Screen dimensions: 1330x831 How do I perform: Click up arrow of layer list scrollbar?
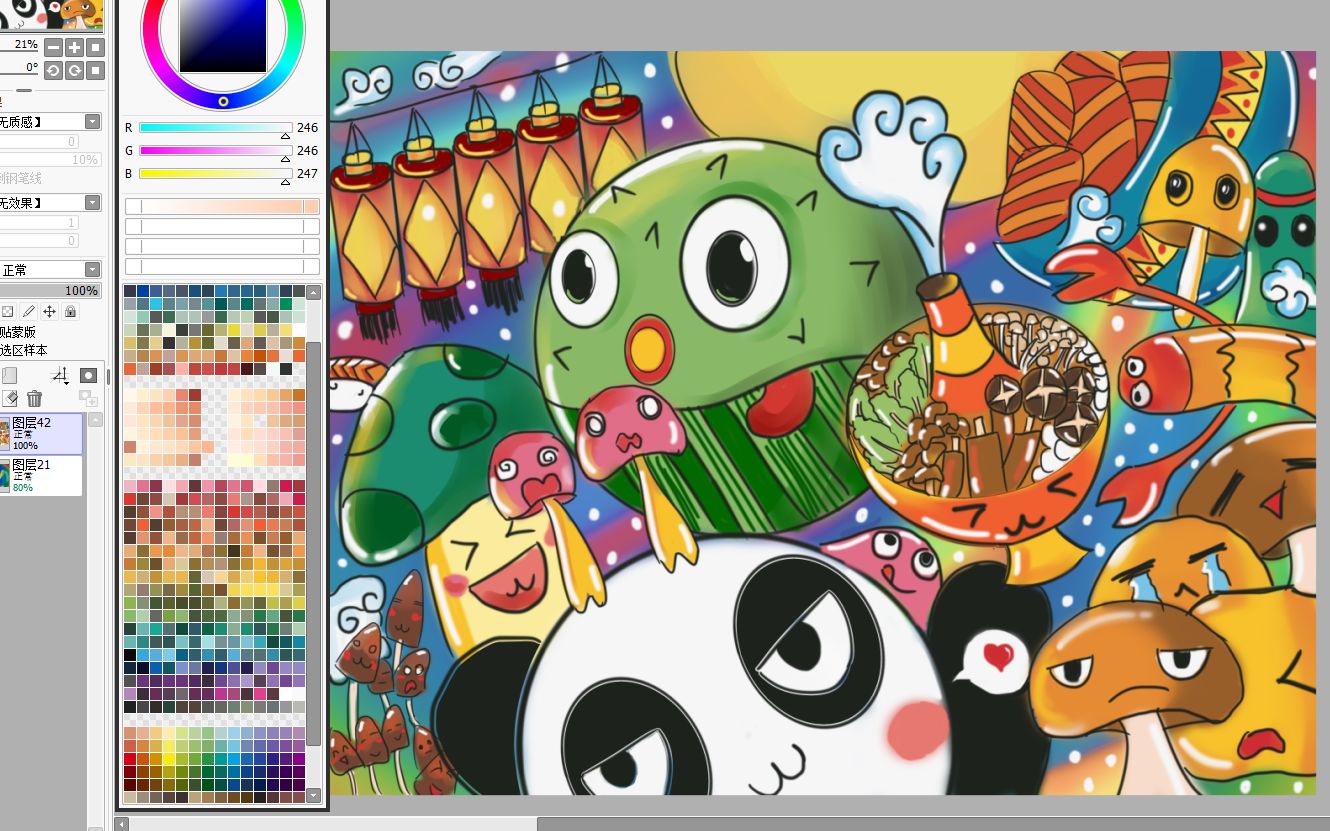point(95,420)
